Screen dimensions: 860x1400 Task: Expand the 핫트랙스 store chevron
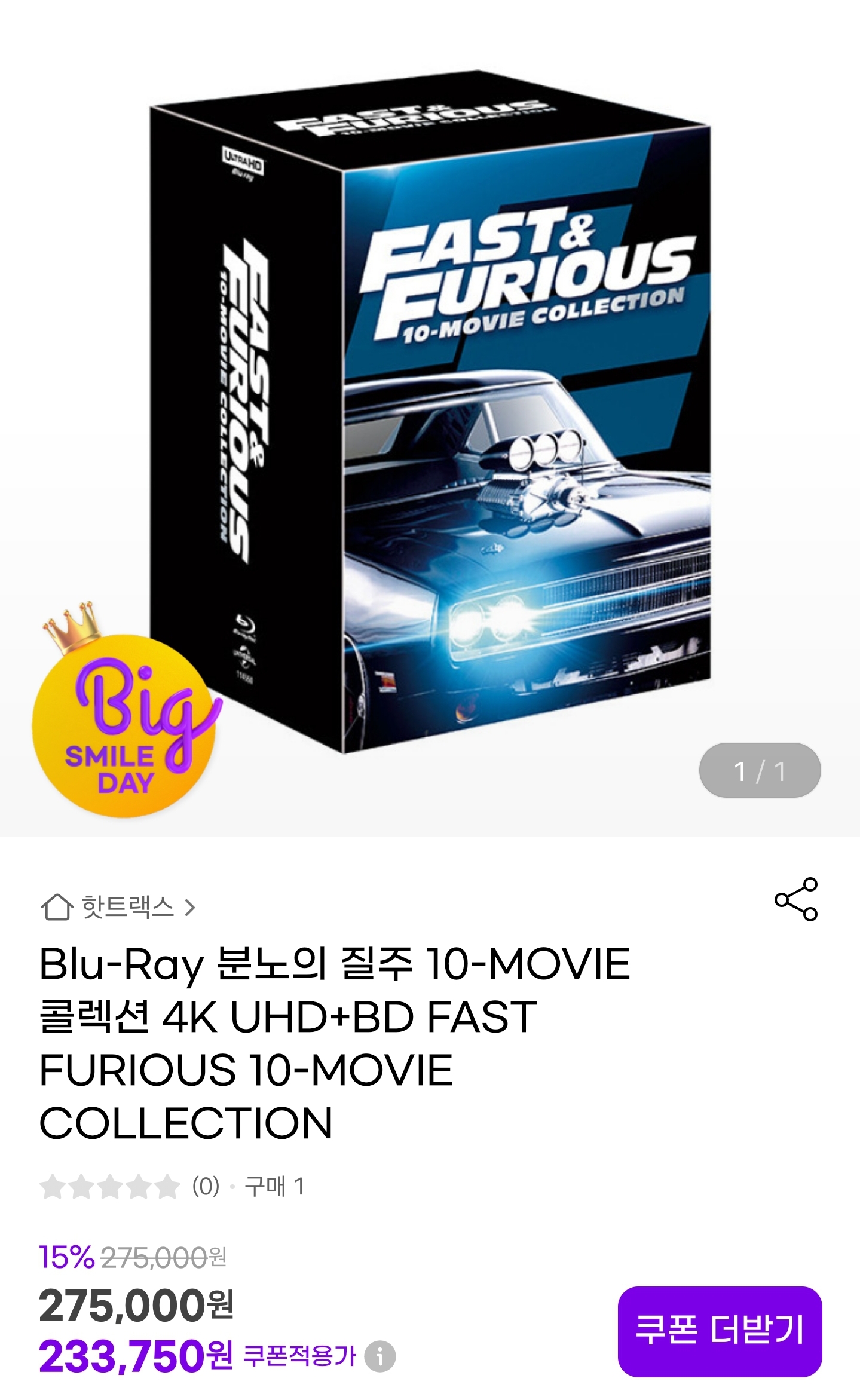190,908
